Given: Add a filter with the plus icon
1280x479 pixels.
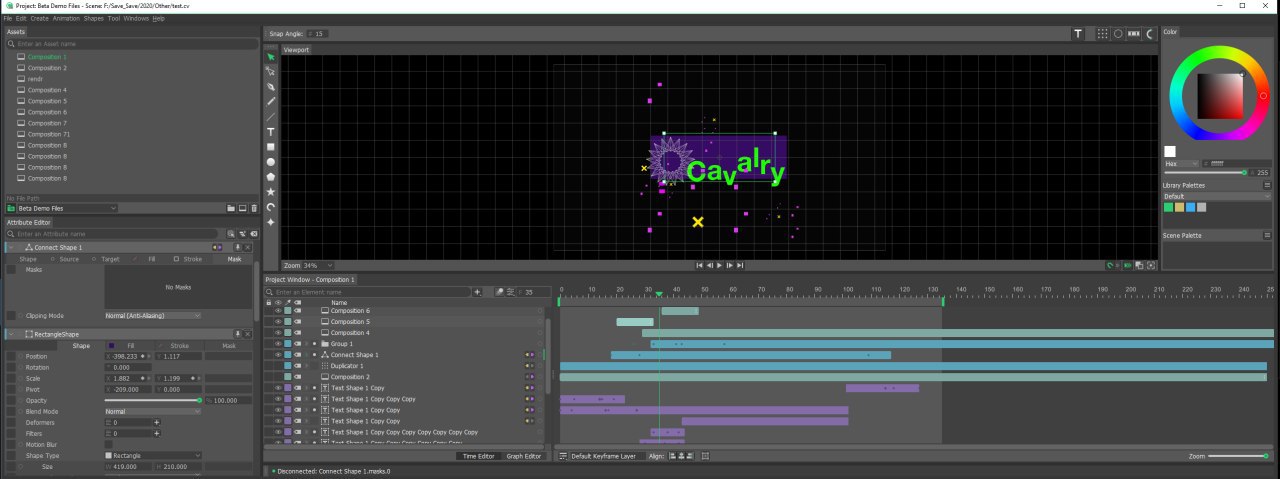Looking at the screenshot, I should coord(156,434).
